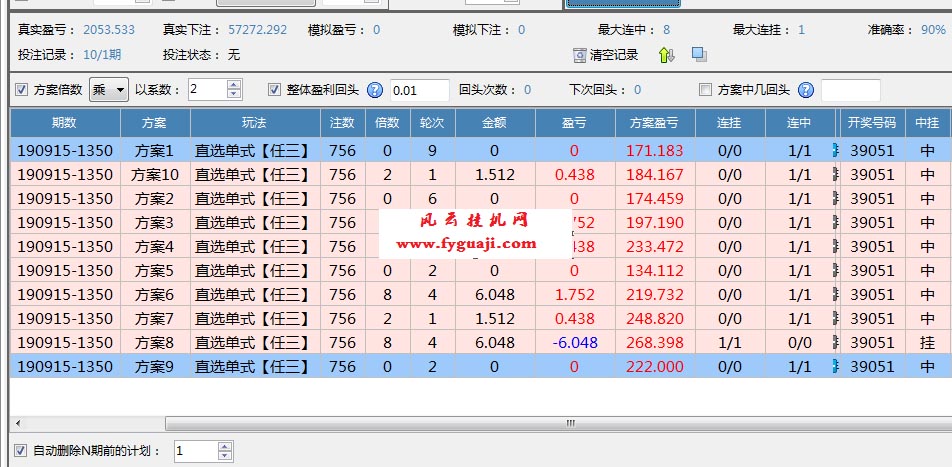Click empty field after 方案中几回头

point(851,90)
